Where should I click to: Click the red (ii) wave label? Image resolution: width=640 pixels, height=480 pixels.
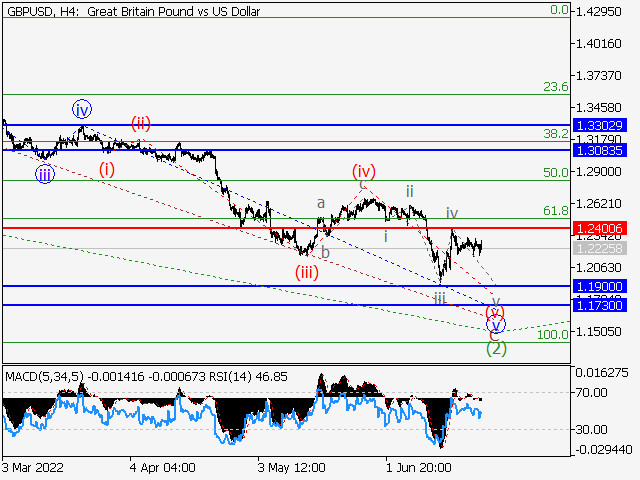coord(141,123)
